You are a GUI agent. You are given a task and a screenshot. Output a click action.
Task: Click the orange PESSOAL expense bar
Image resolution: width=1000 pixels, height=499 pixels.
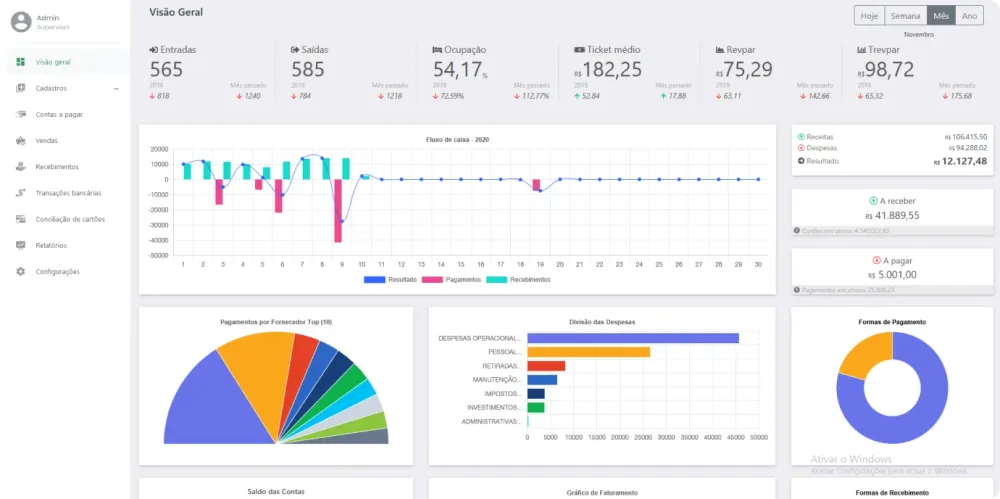click(589, 352)
